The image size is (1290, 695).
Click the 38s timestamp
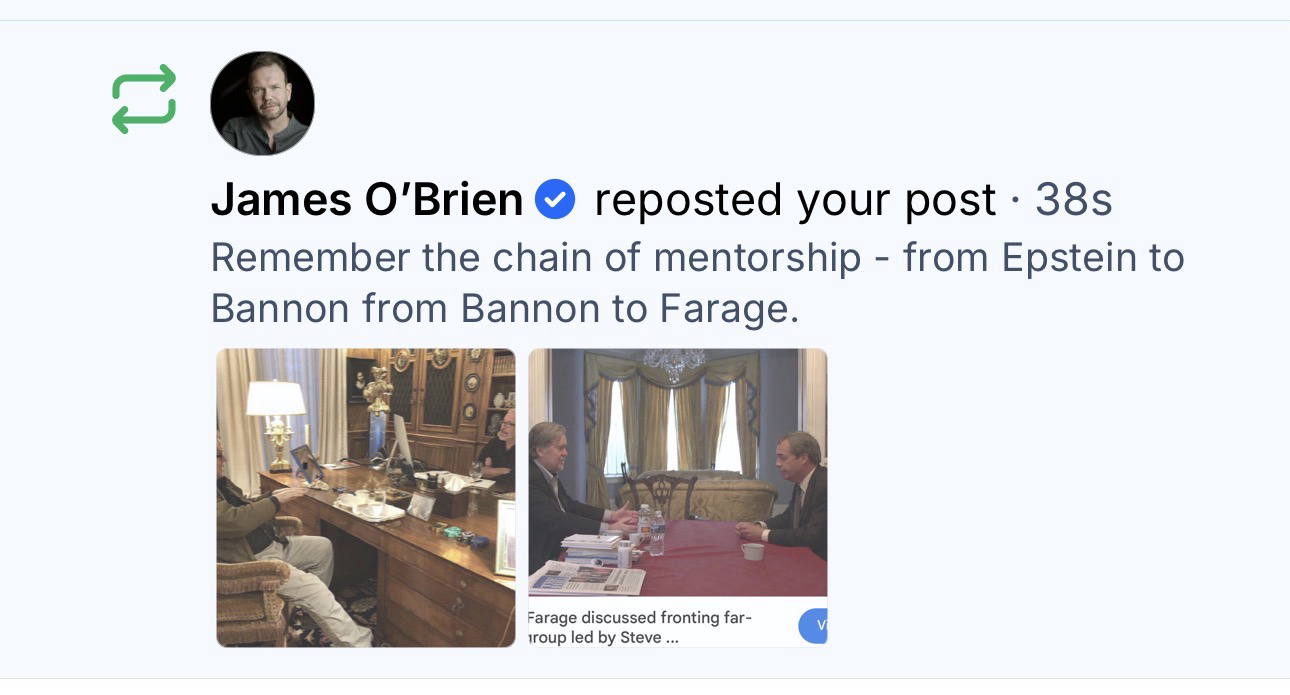(x=1073, y=200)
